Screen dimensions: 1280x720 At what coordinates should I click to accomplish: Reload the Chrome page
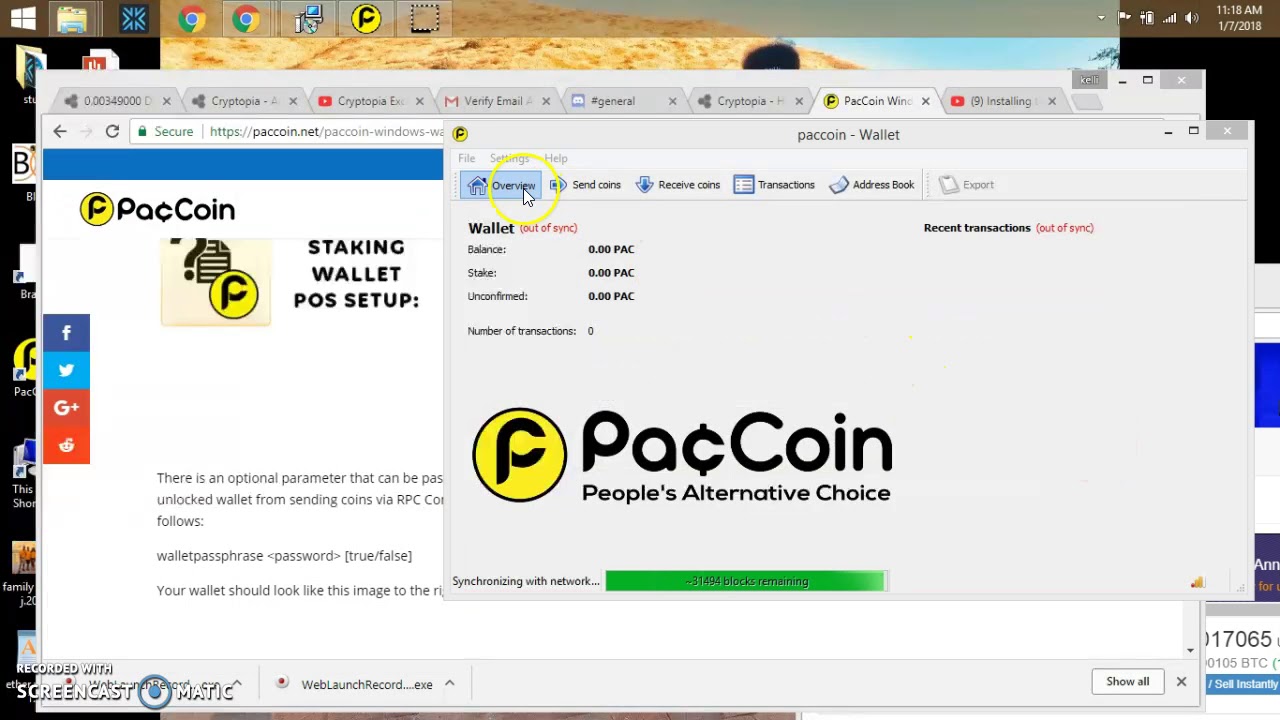click(112, 131)
